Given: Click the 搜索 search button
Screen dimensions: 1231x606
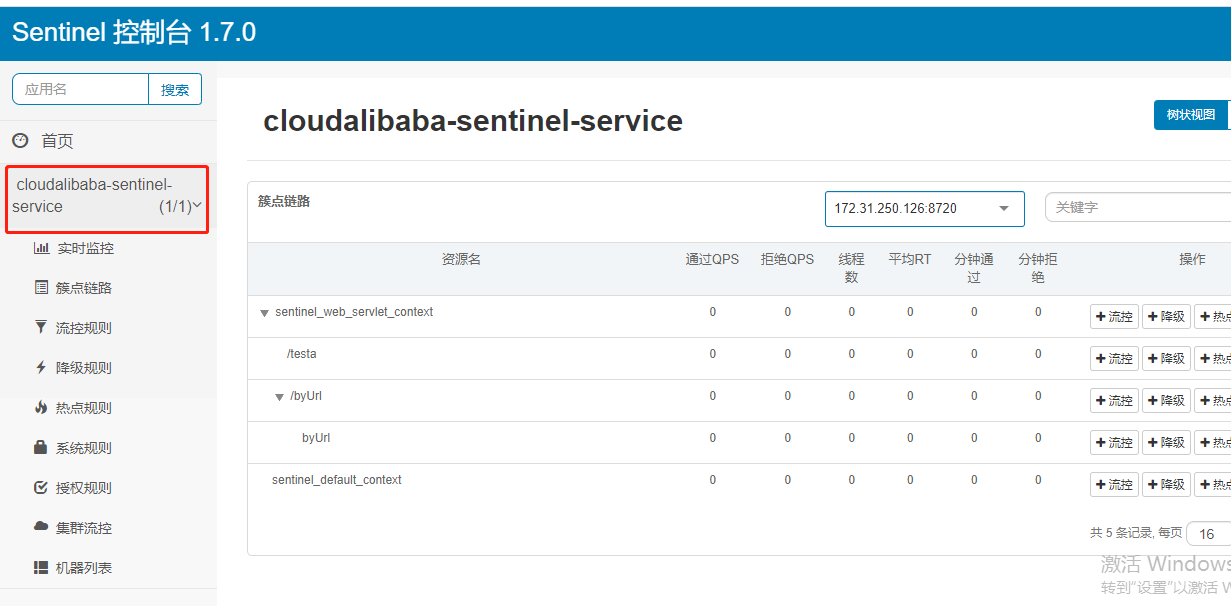Looking at the screenshot, I should (175, 89).
